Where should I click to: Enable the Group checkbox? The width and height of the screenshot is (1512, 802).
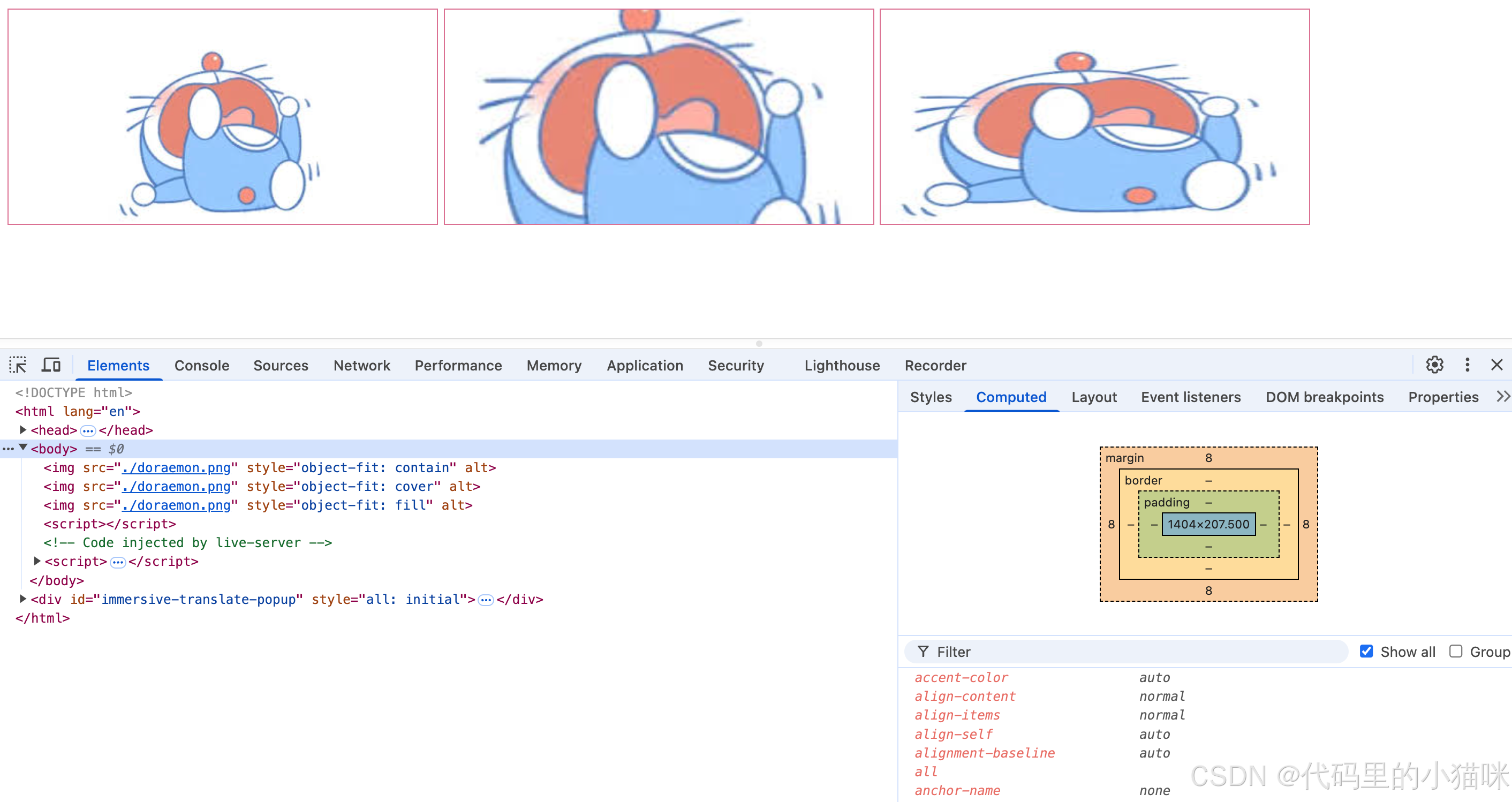1455,651
